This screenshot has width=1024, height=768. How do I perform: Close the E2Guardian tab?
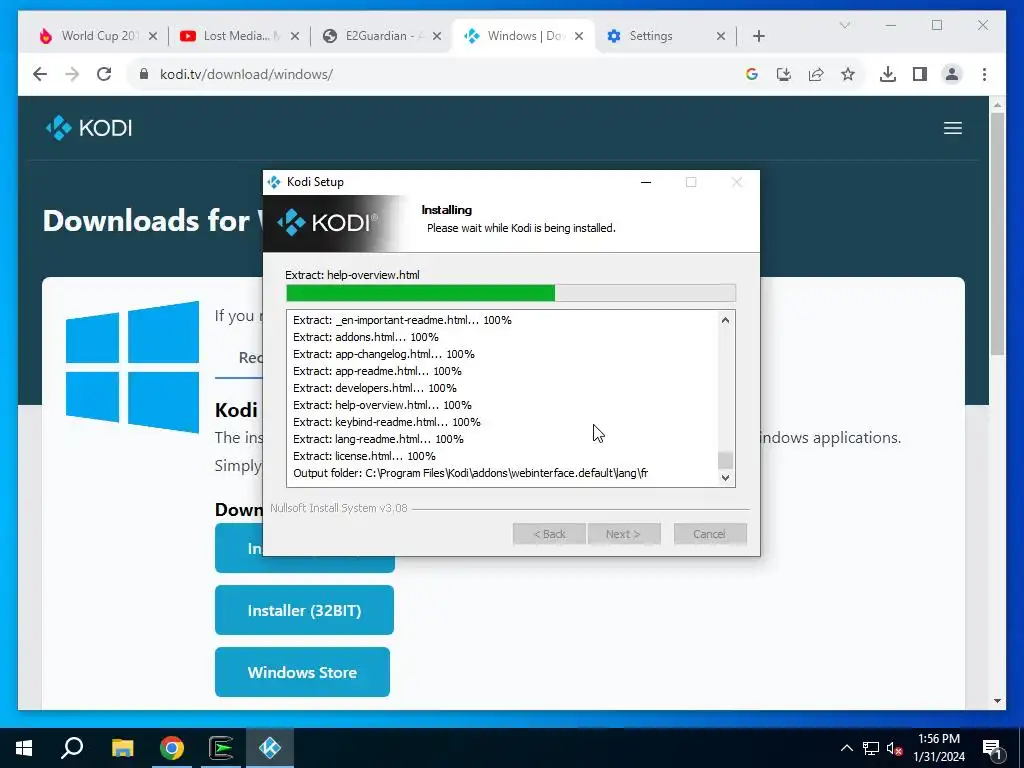437,37
